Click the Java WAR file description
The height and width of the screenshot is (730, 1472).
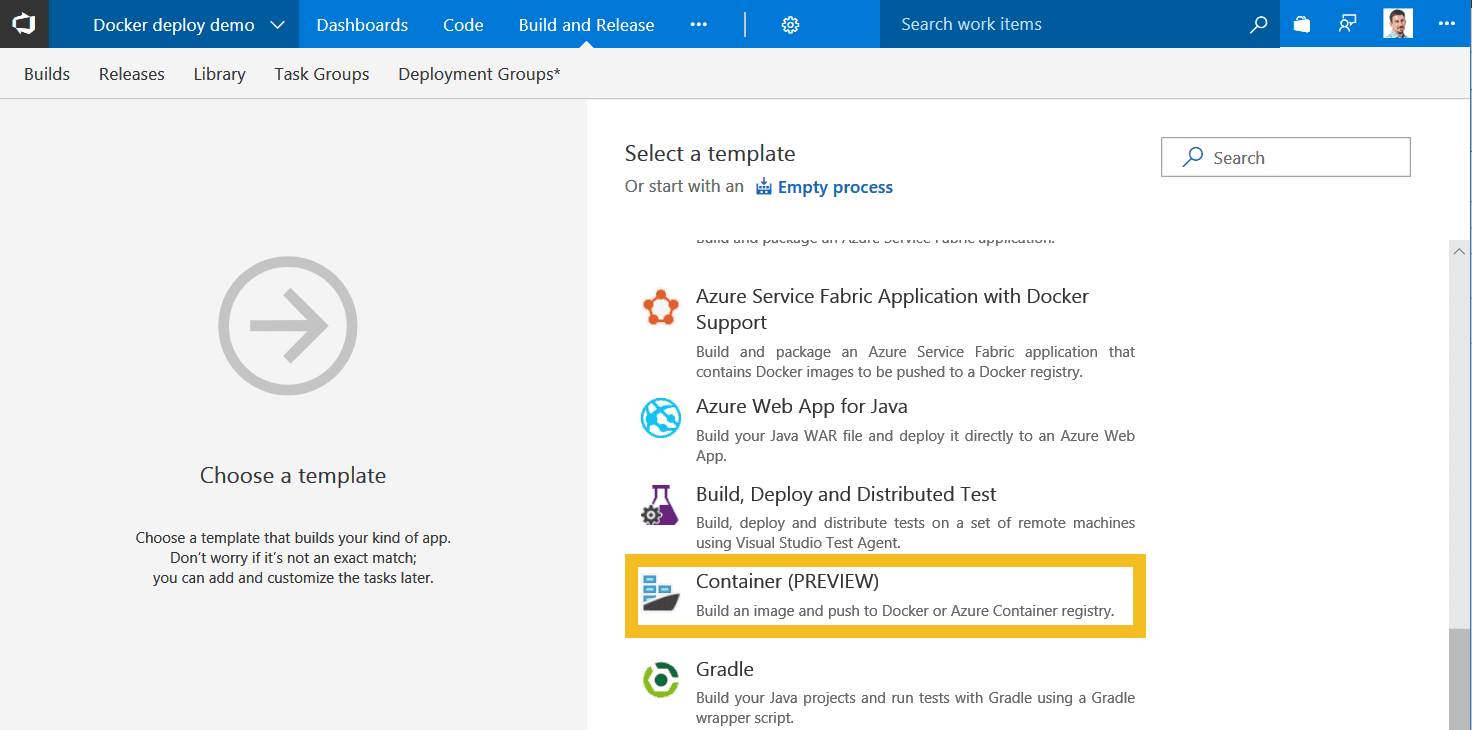click(915, 445)
